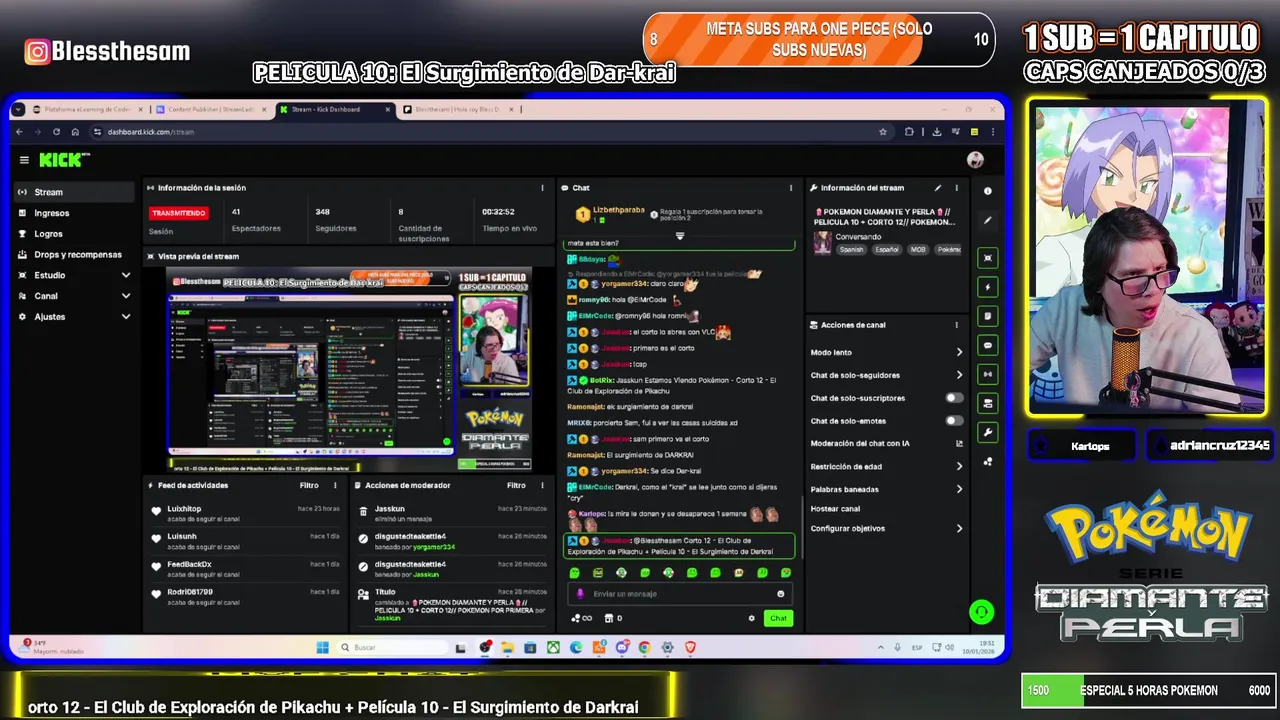
Task: Click the broadcast signal icon in right sidebar
Action: pos(988,374)
